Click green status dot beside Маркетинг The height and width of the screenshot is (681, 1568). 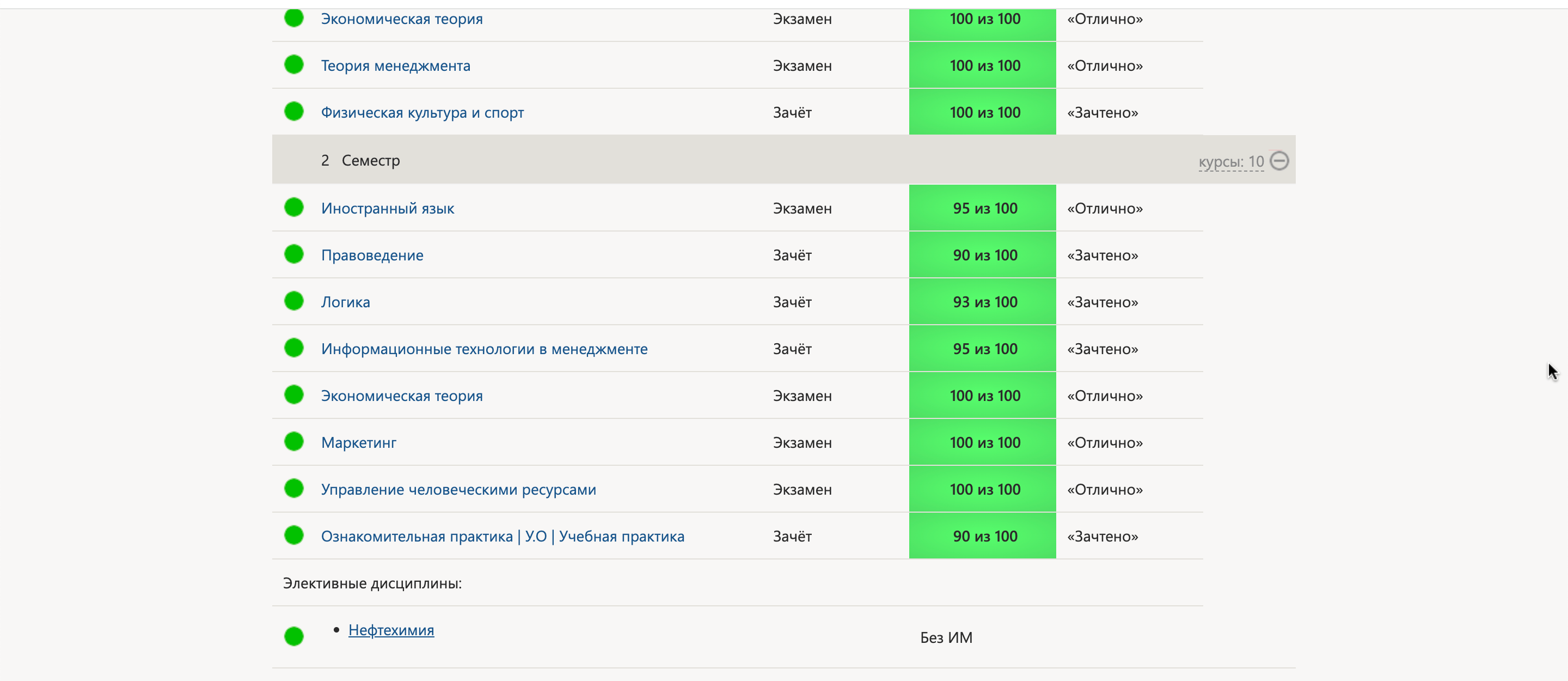tap(293, 442)
